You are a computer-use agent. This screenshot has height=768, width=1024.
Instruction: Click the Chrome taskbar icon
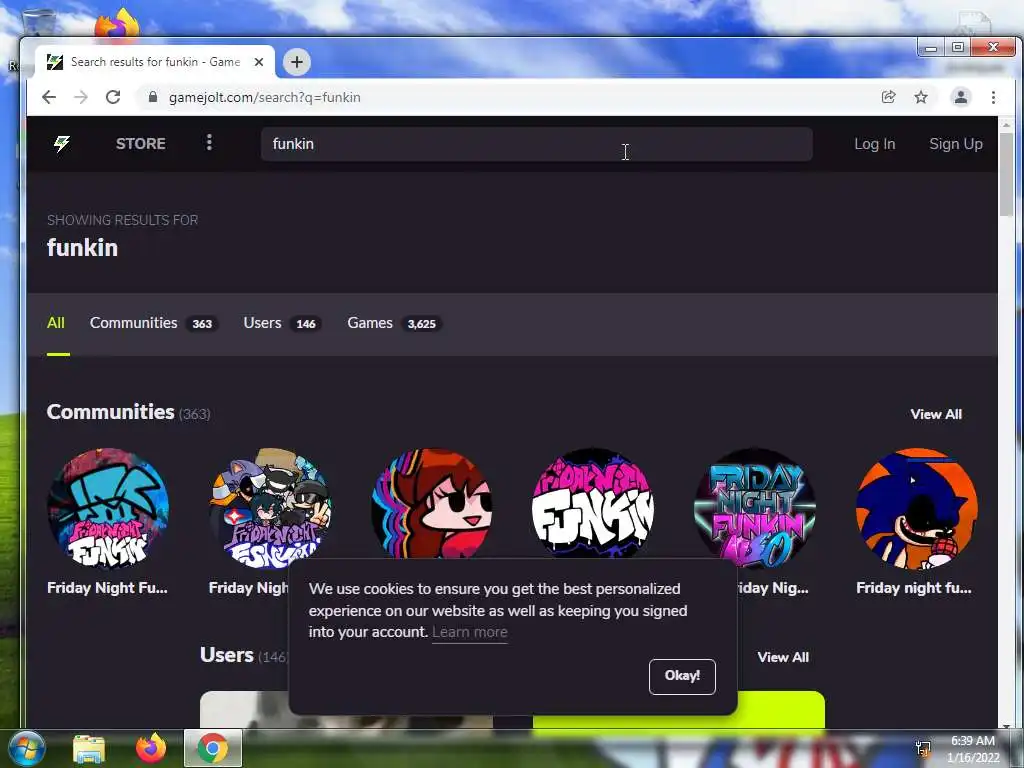pyautogui.click(x=213, y=748)
